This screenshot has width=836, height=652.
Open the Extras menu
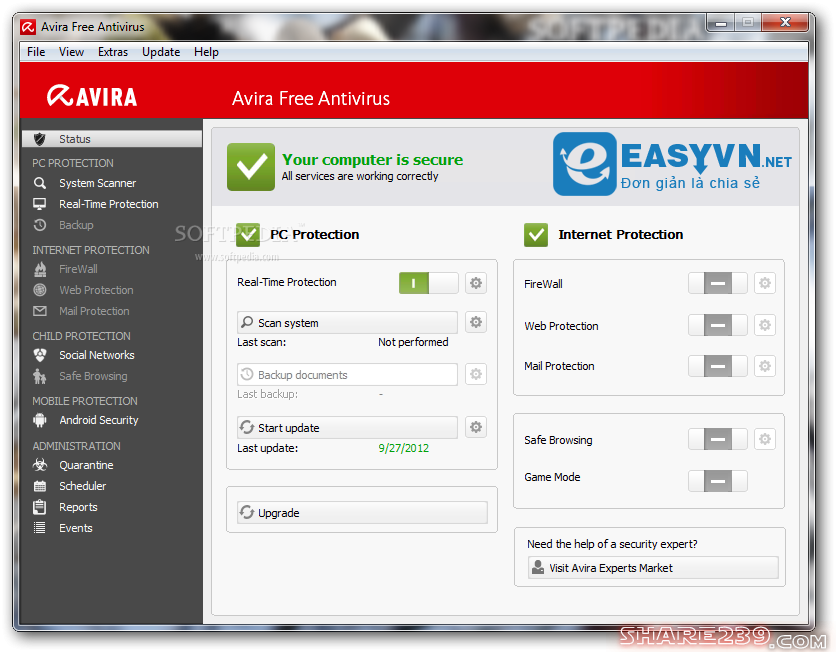pos(113,52)
